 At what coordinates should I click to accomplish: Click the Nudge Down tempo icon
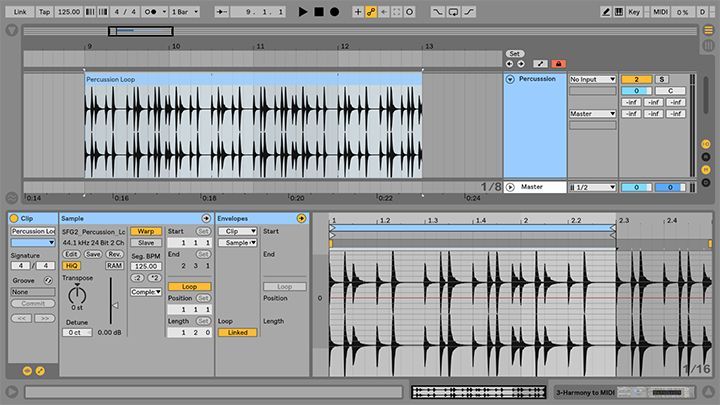click(90, 12)
